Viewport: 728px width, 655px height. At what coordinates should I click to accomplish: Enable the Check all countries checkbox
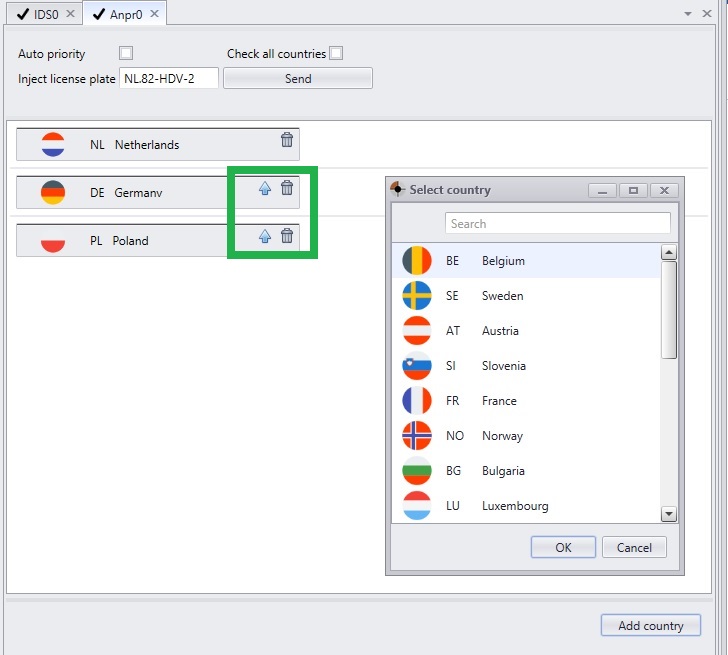coord(336,53)
